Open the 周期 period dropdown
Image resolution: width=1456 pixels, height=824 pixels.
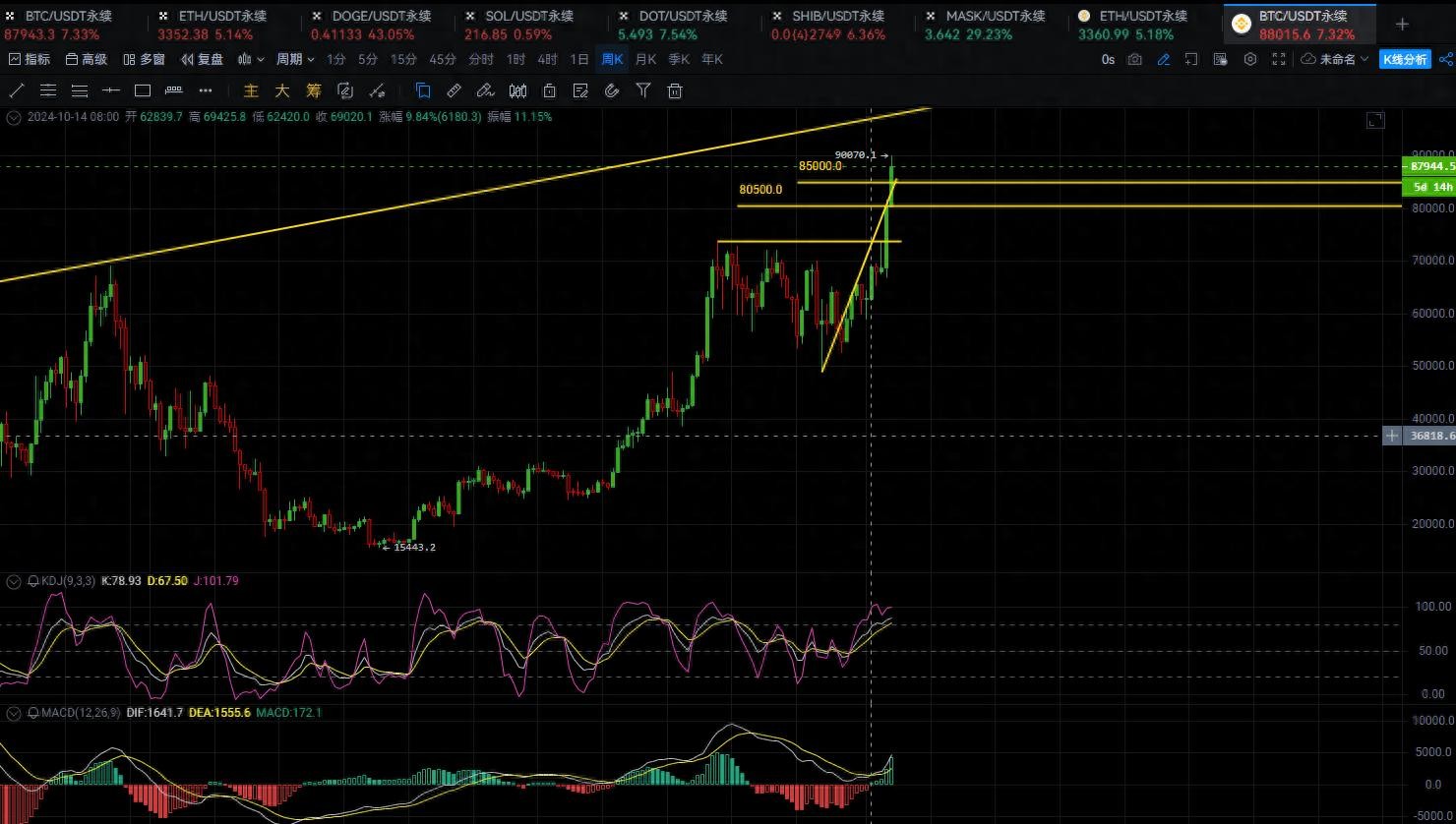click(295, 60)
